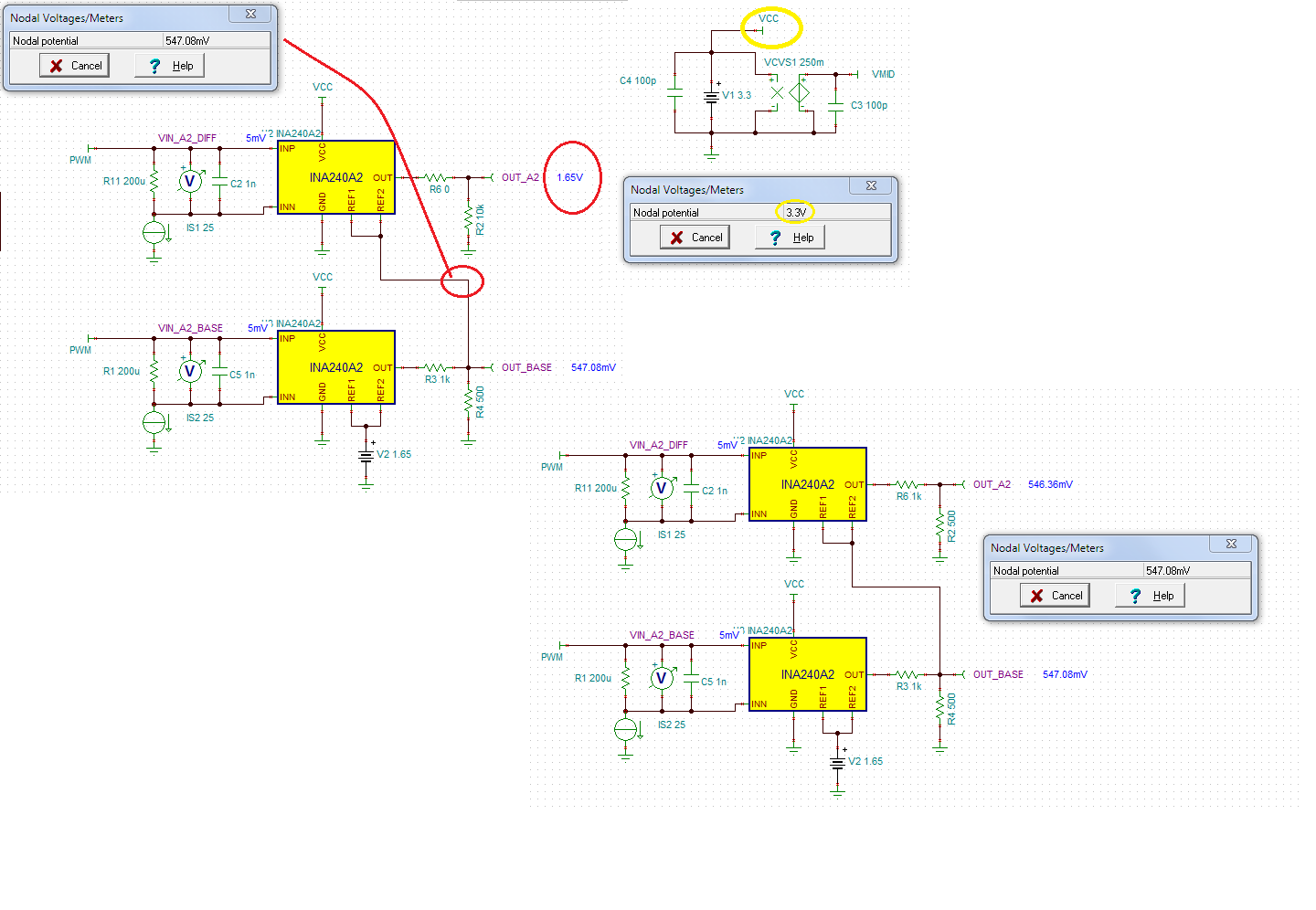Click Cancel in the lower-right Nodal Voltages dialog
Image resolution: width=1316 pixels, height=910 pixels.
1055,596
